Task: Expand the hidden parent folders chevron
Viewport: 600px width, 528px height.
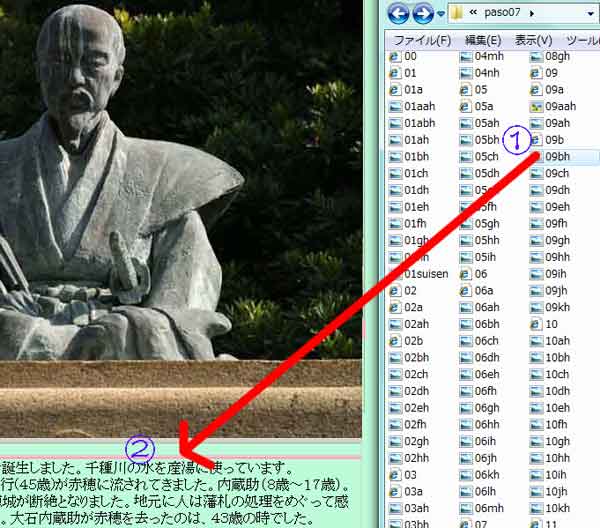Action: click(x=473, y=15)
